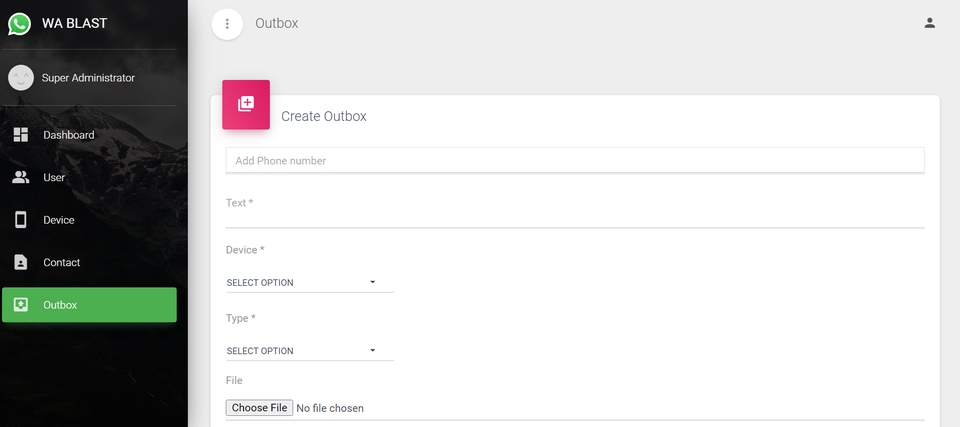This screenshot has height=427, width=960.
Task: Click the Super Administrator avatar
Action: [21, 78]
